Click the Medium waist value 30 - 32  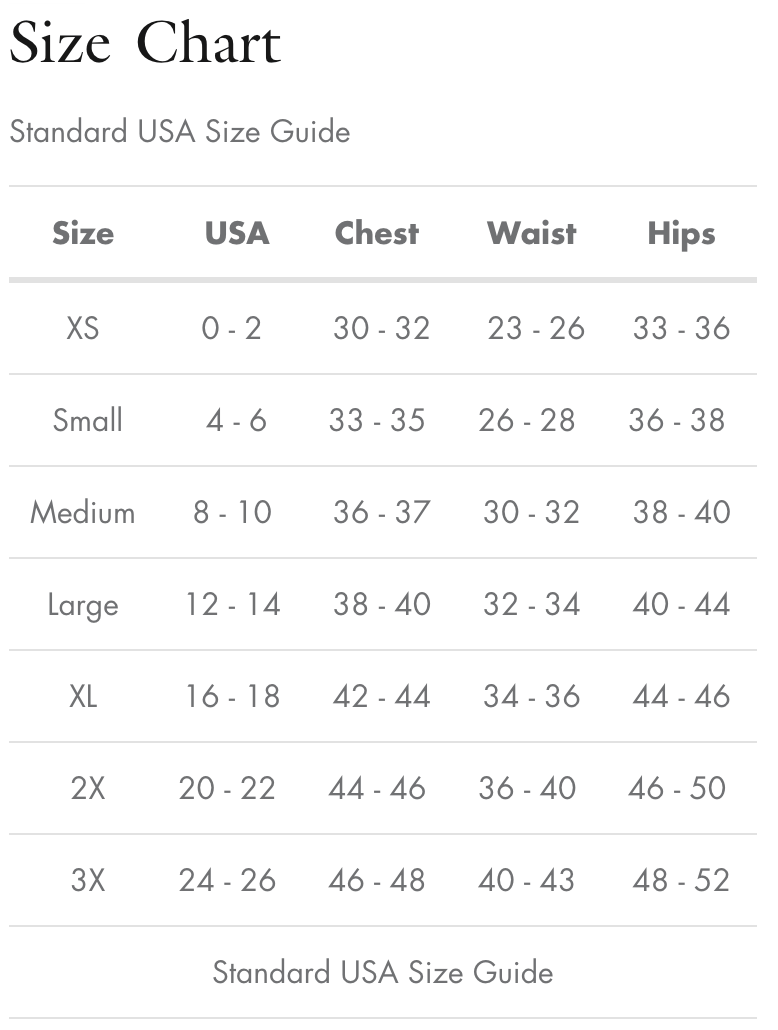[531, 512]
